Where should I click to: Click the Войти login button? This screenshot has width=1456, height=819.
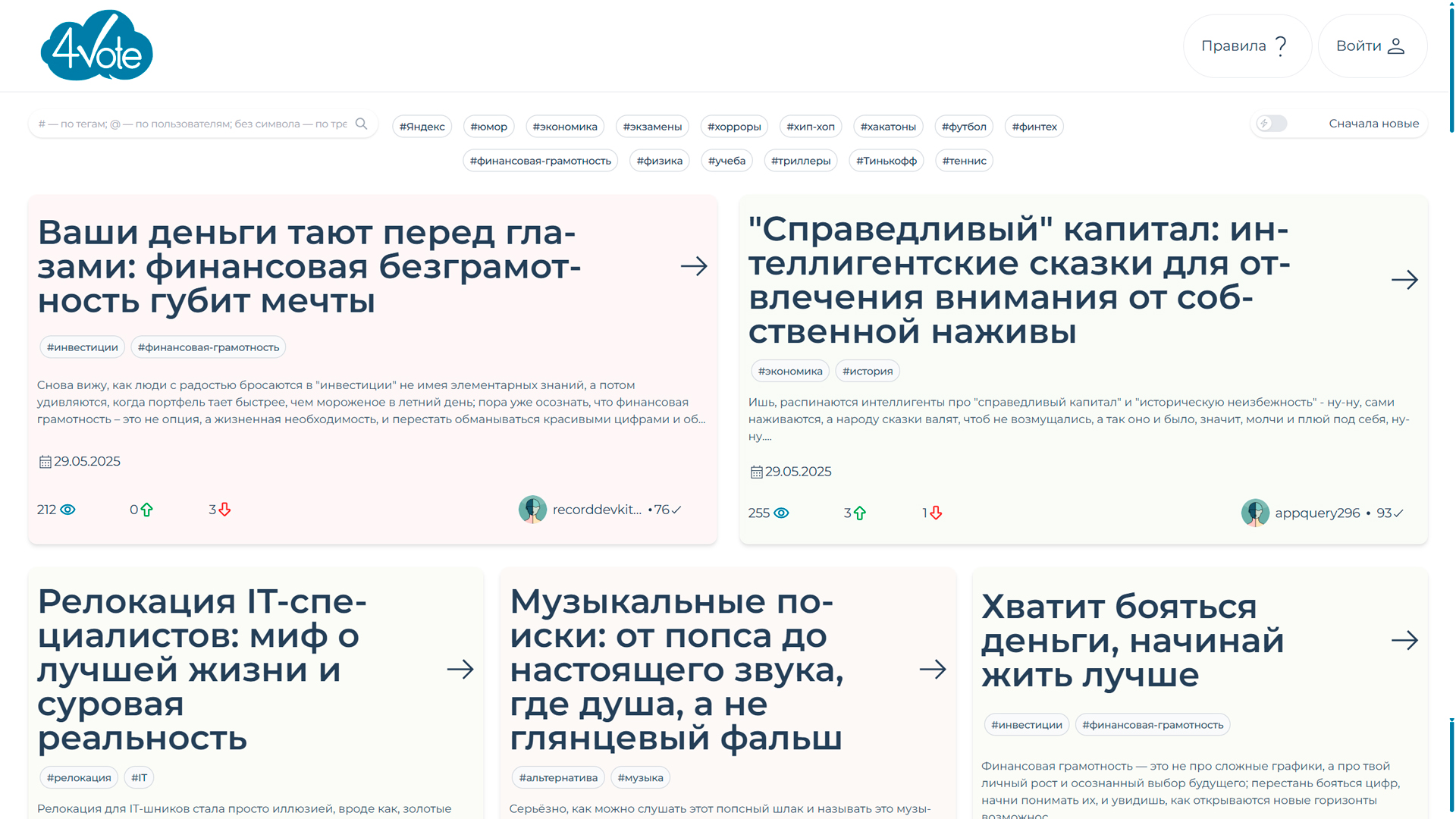click(x=1372, y=46)
